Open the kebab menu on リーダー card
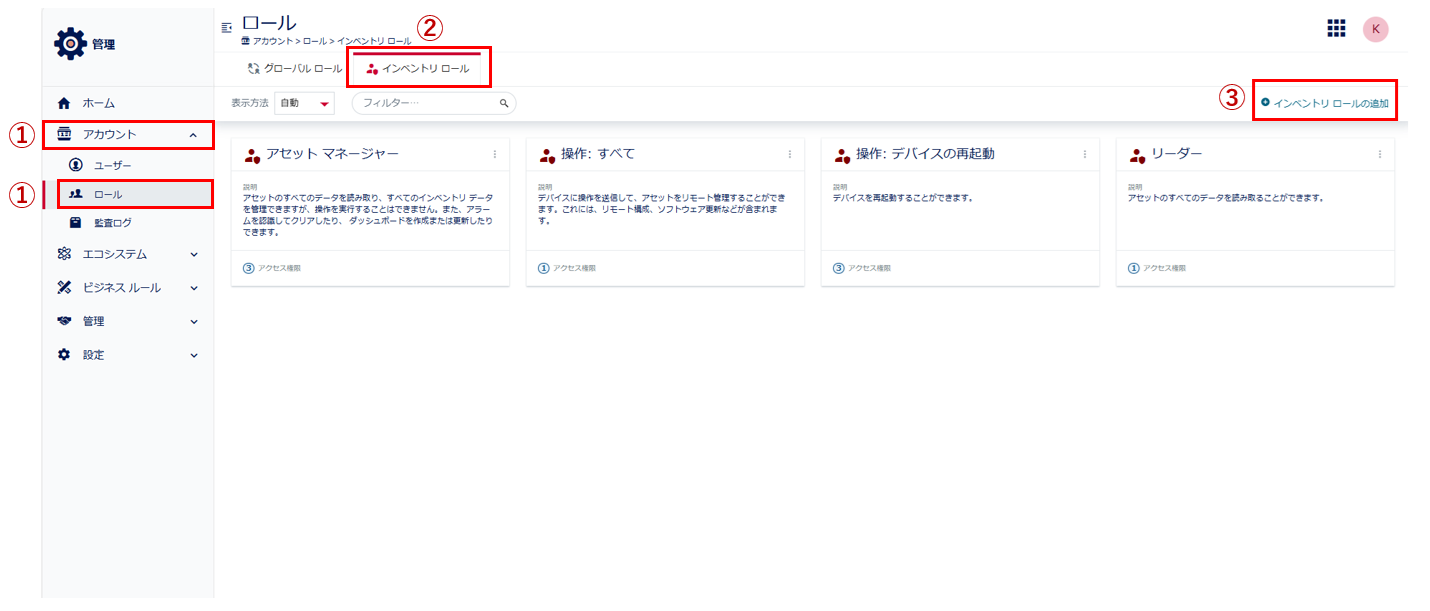Screen dimensions: 1430x611 coord(1379,154)
